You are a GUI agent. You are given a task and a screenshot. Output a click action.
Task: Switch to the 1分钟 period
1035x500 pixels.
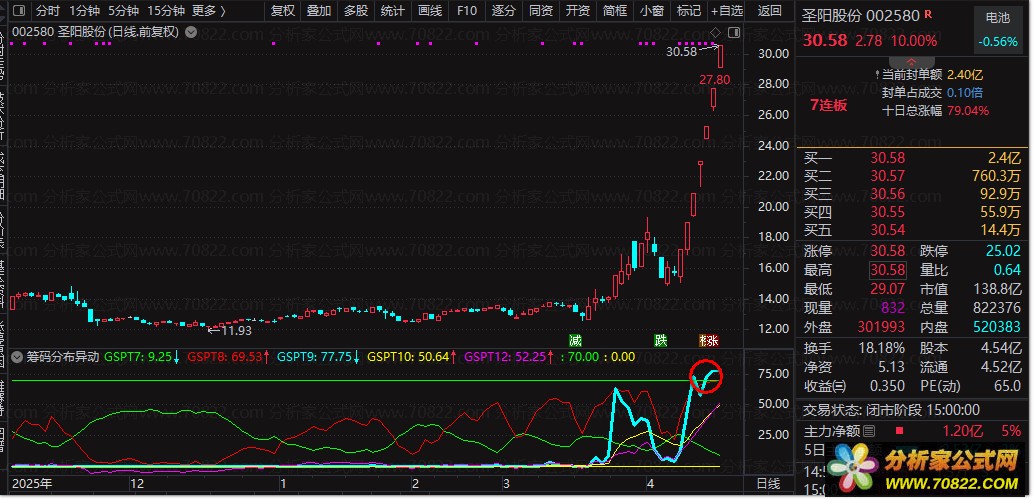point(84,11)
